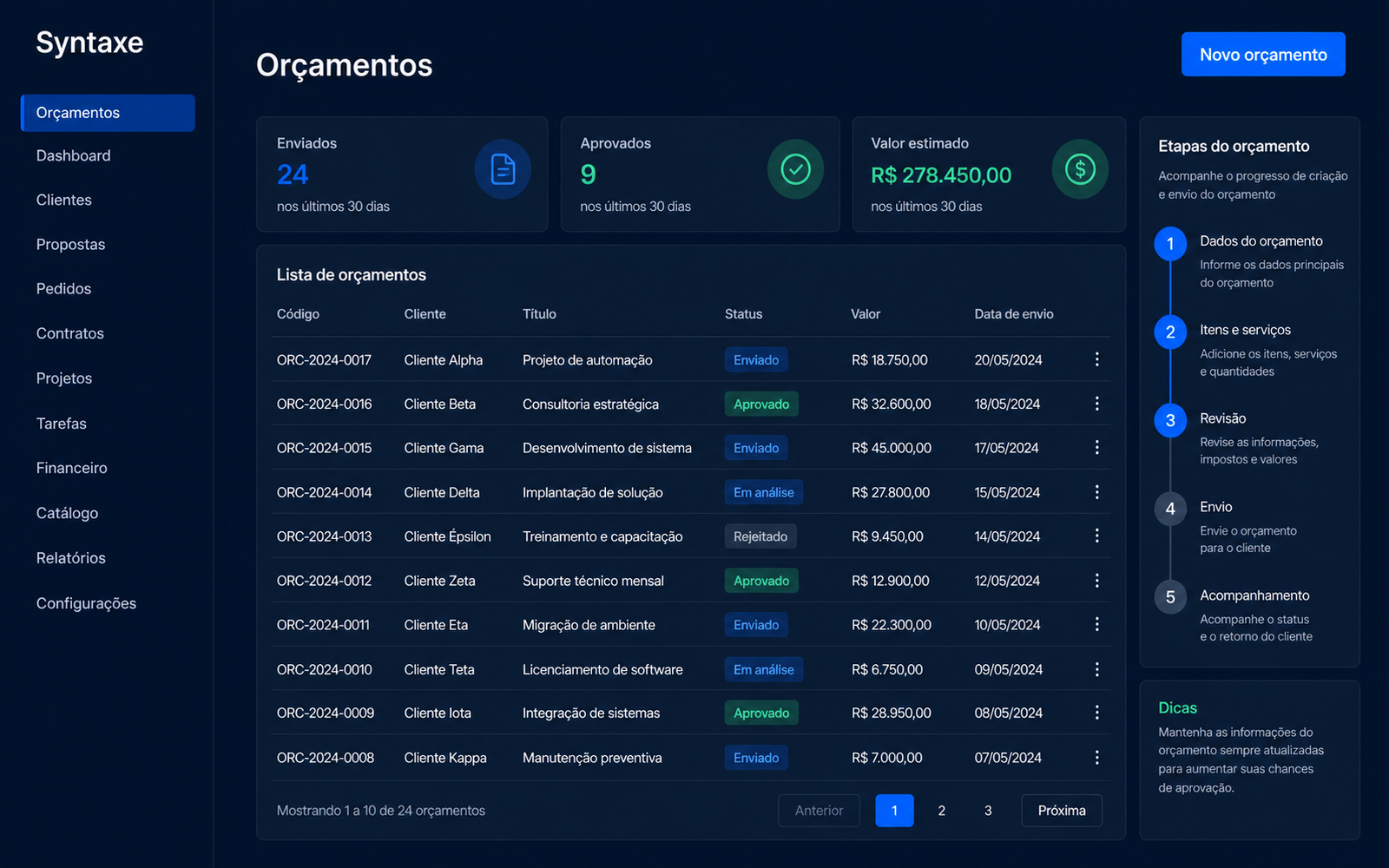Open actions menu for ORC-2024-0017
The image size is (1389, 868).
point(1097,359)
